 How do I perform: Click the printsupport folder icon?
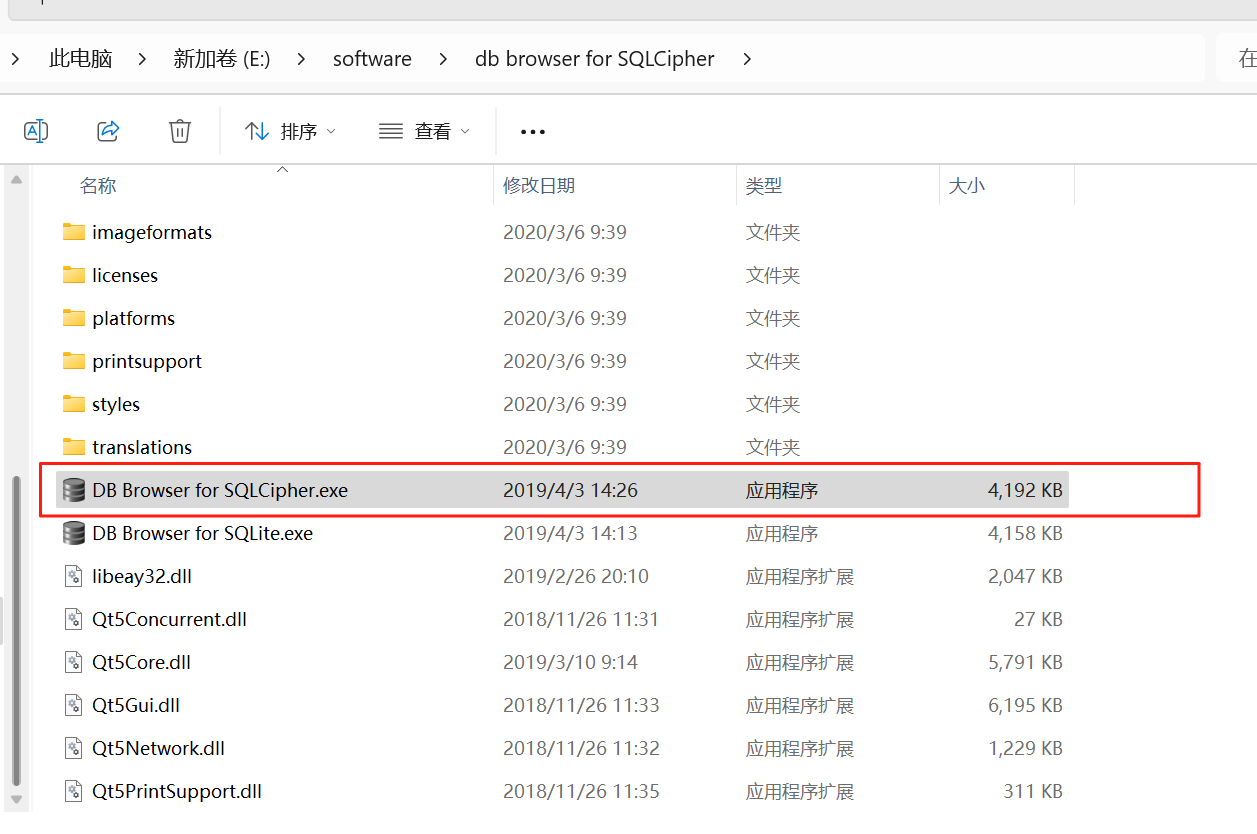(74, 361)
